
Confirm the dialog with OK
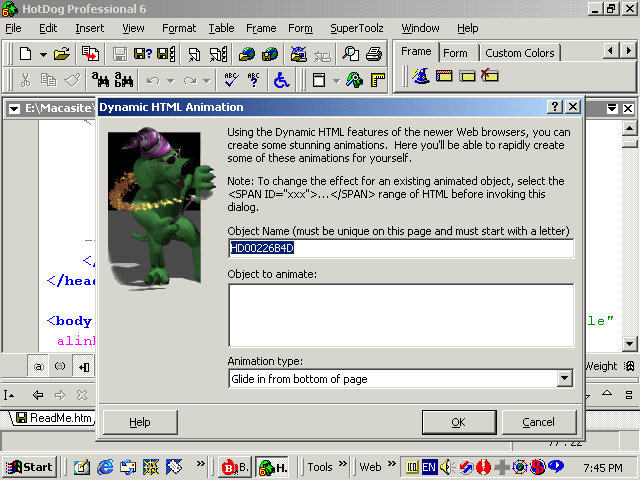pos(459,422)
